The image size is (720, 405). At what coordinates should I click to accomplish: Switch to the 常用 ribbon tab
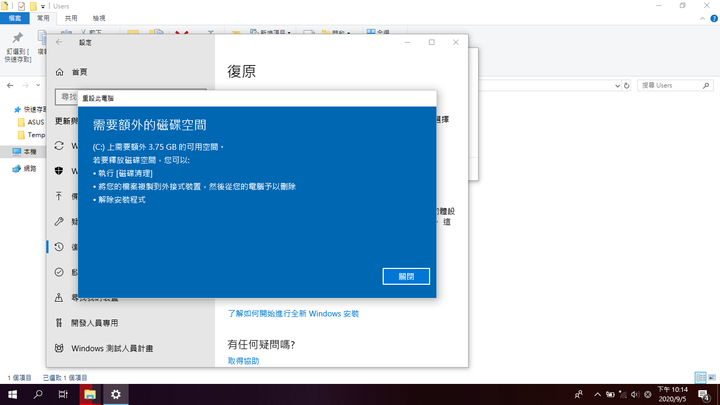[x=43, y=18]
